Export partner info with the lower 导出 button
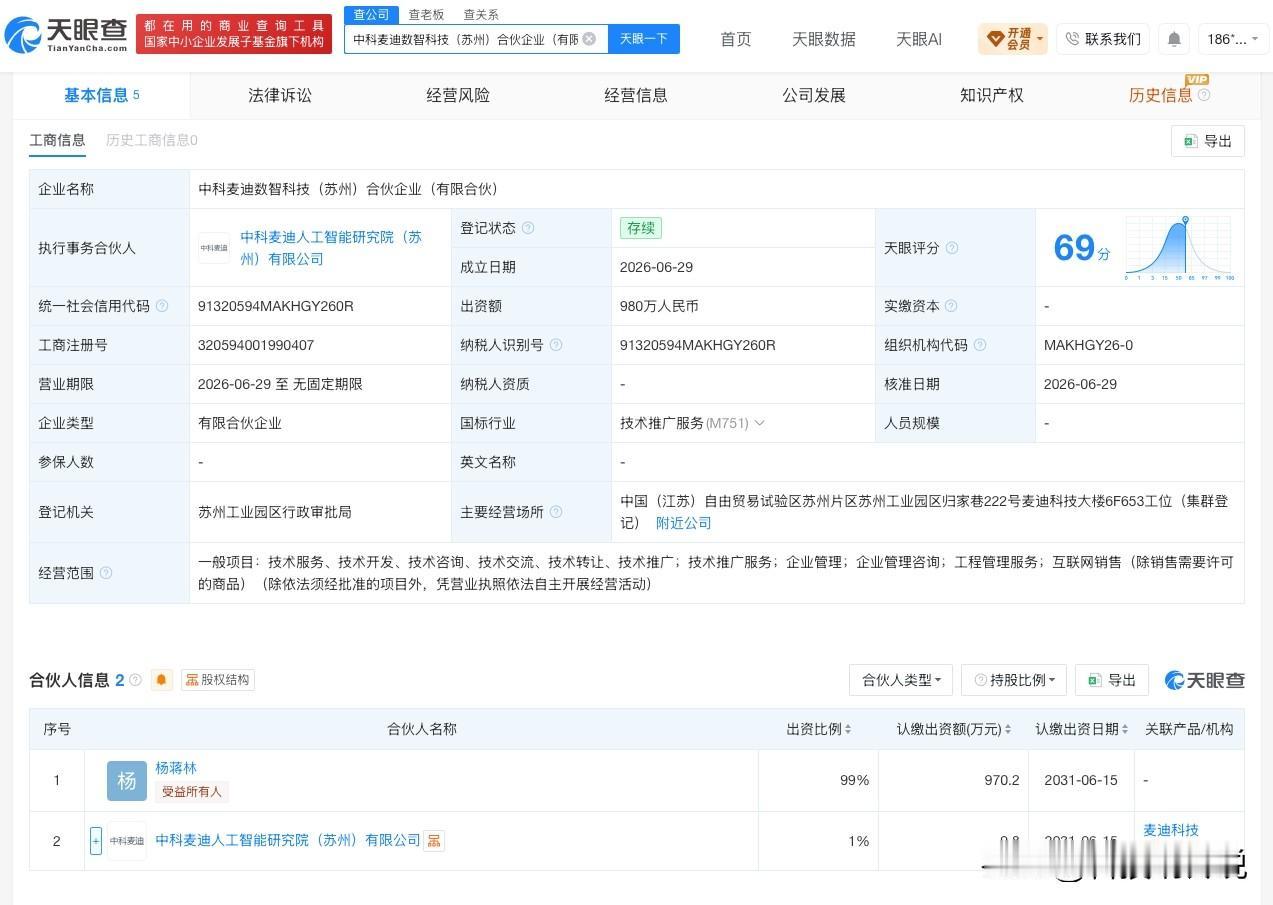The image size is (1273, 905). point(1112,680)
